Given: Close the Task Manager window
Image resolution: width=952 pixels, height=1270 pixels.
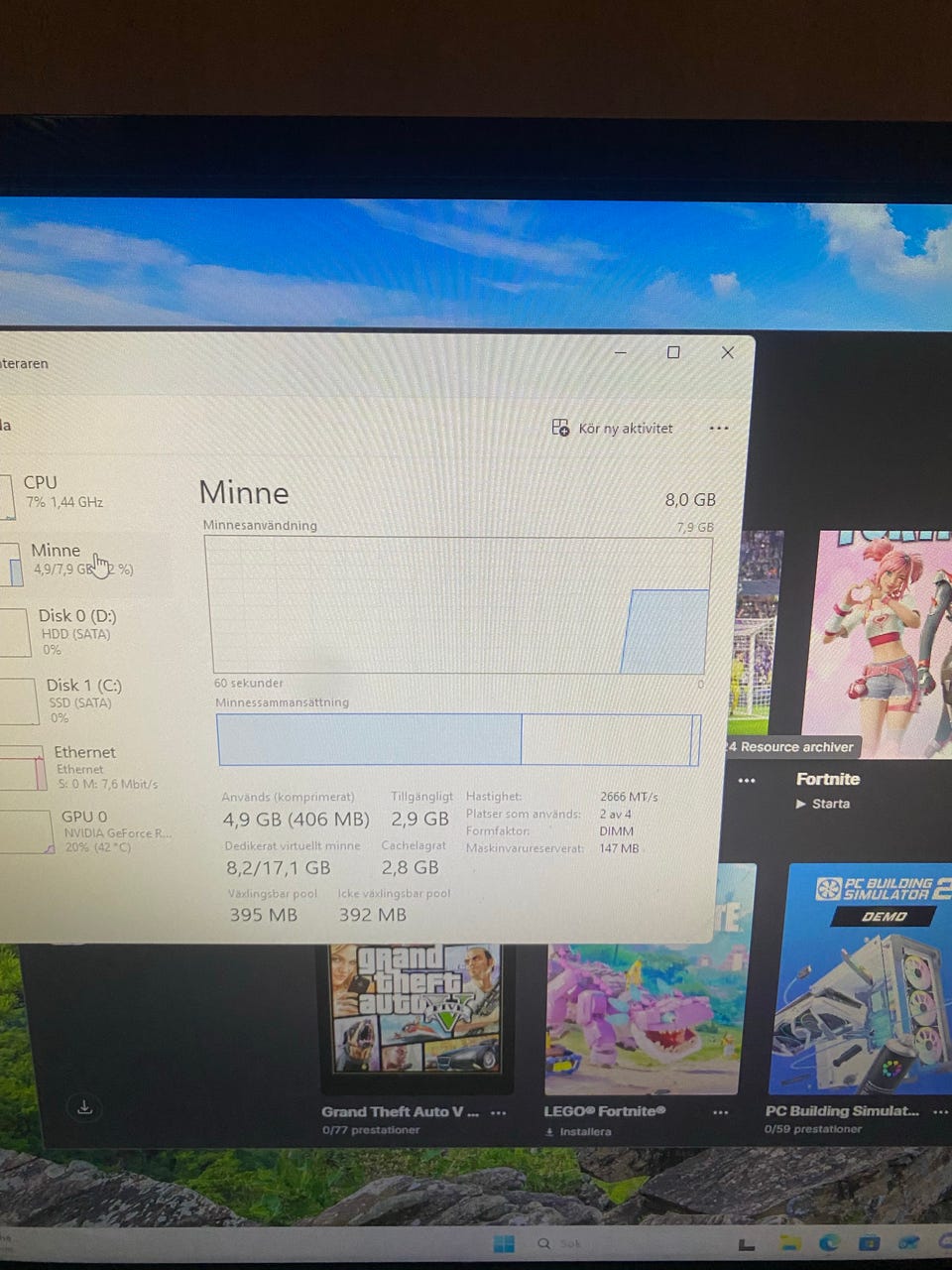Looking at the screenshot, I should (x=727, y=352).
